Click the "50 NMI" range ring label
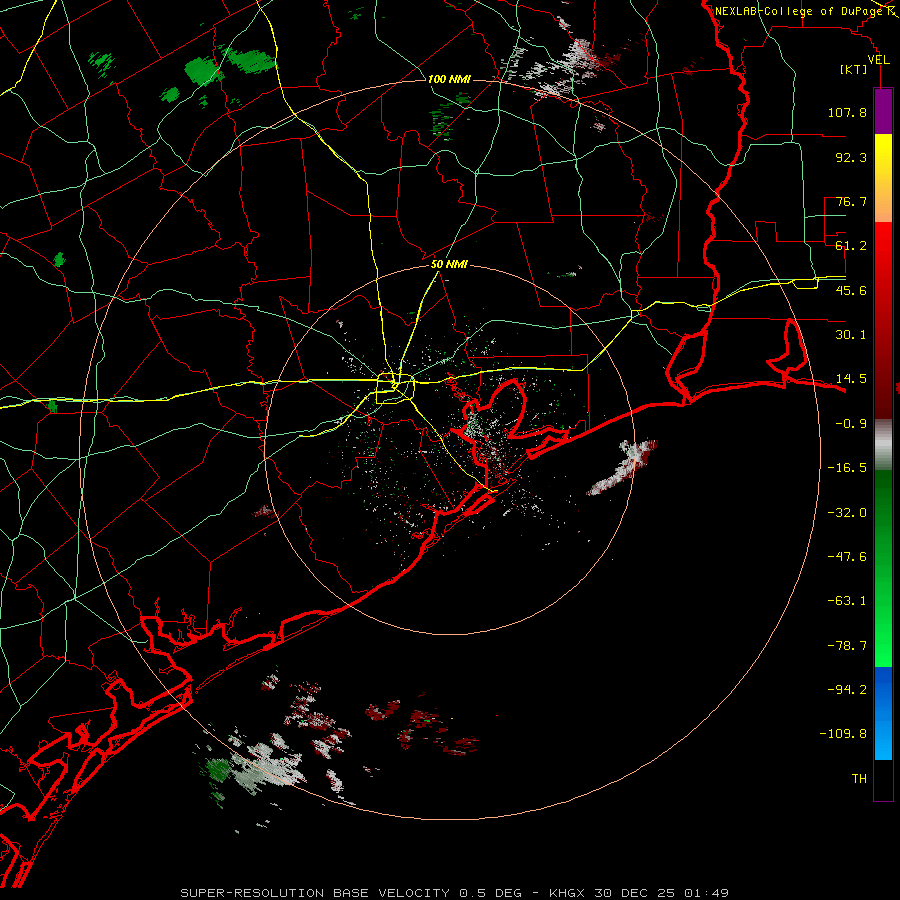The height and width of the screenshot is (900, 900). click(449, 265)
